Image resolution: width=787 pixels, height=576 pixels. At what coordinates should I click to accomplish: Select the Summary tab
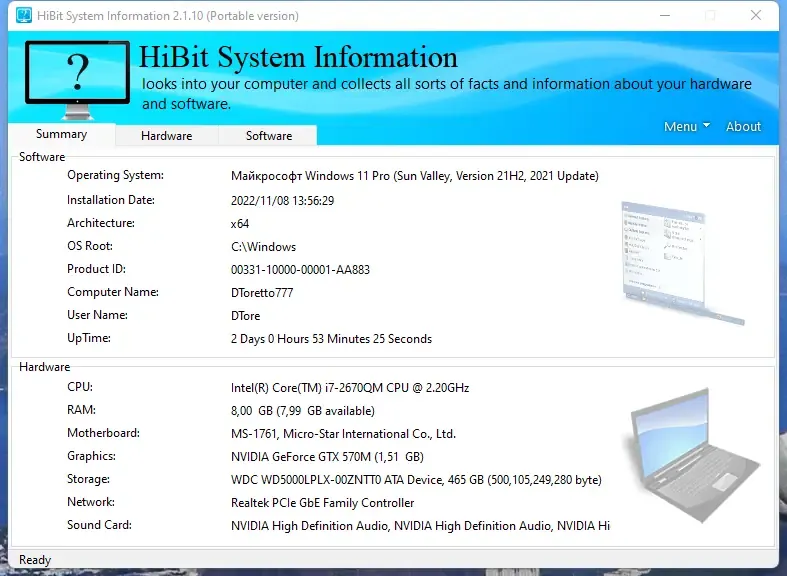coord(61,134)
